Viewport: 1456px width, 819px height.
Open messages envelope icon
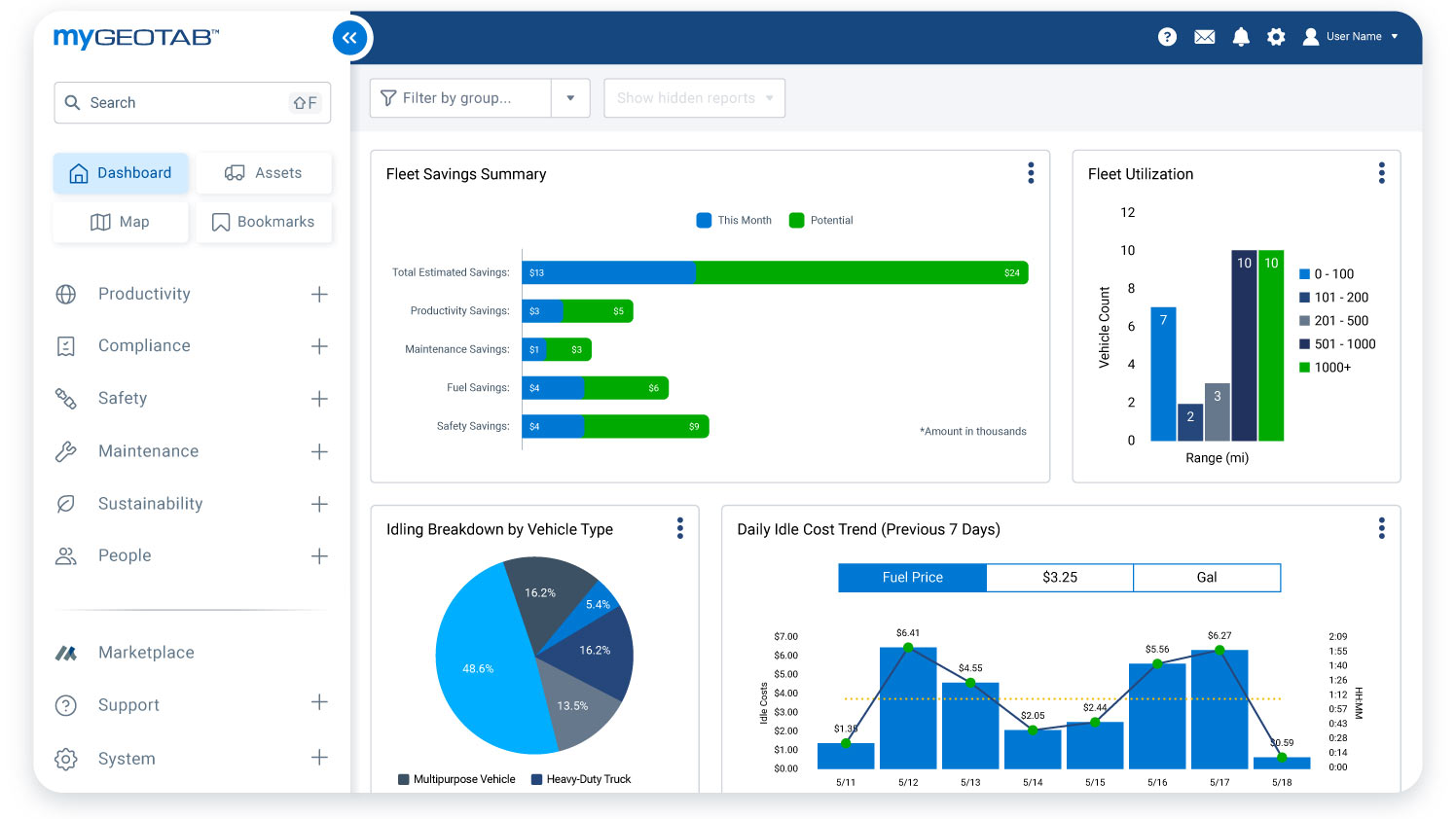1204,37
